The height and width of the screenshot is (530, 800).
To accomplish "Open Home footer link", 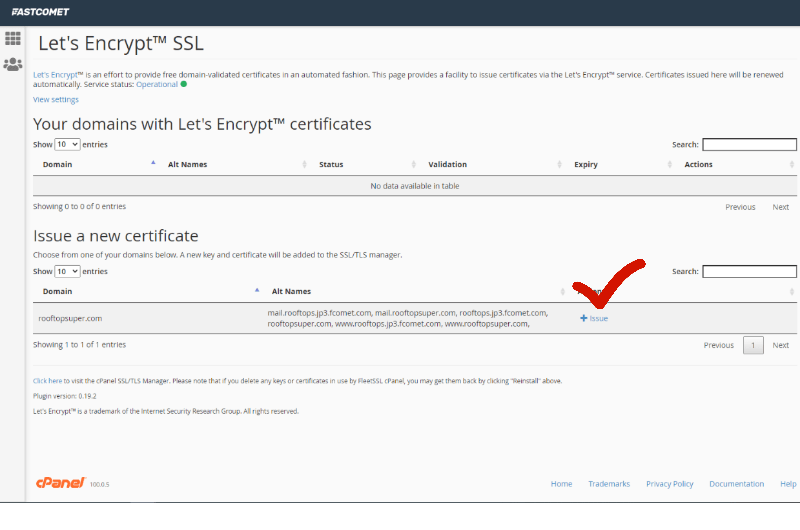I will pos(561,484).
